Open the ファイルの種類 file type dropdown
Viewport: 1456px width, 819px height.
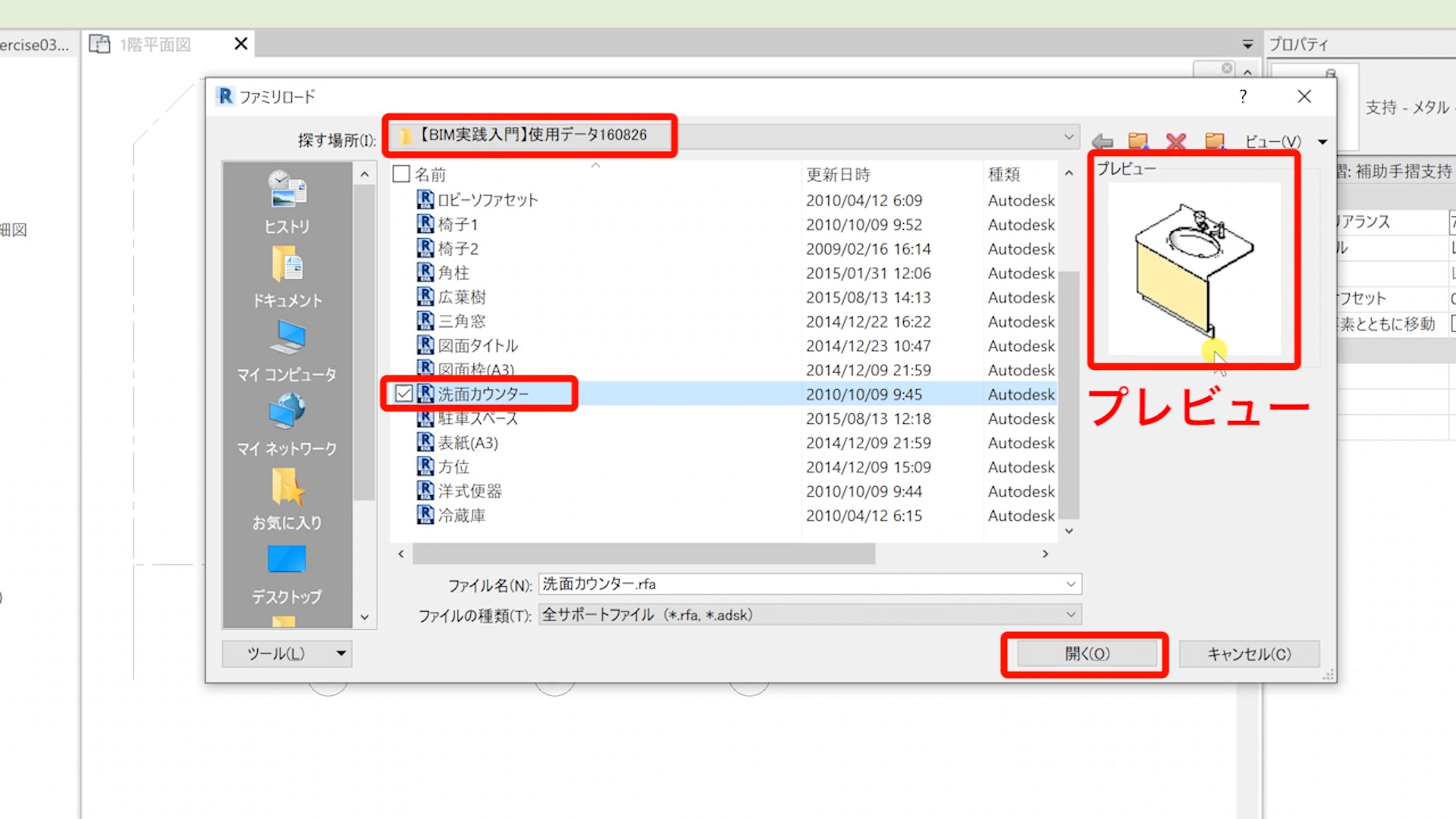click(1070, 615)
